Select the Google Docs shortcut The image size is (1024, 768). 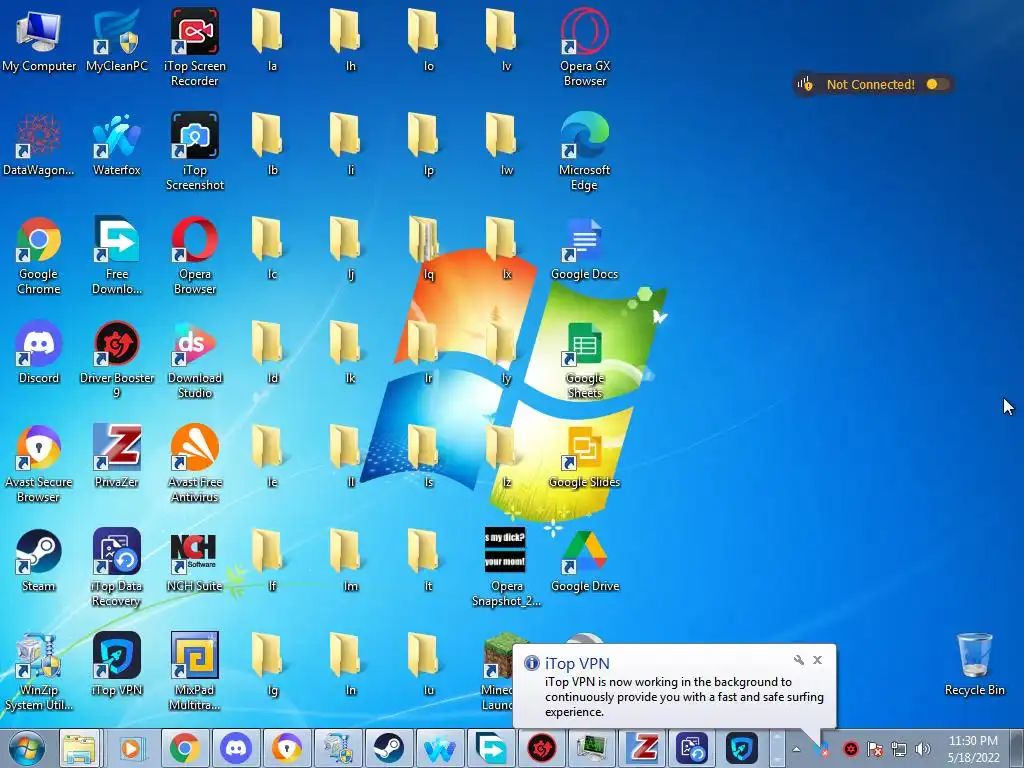click(x=584, y=248)
